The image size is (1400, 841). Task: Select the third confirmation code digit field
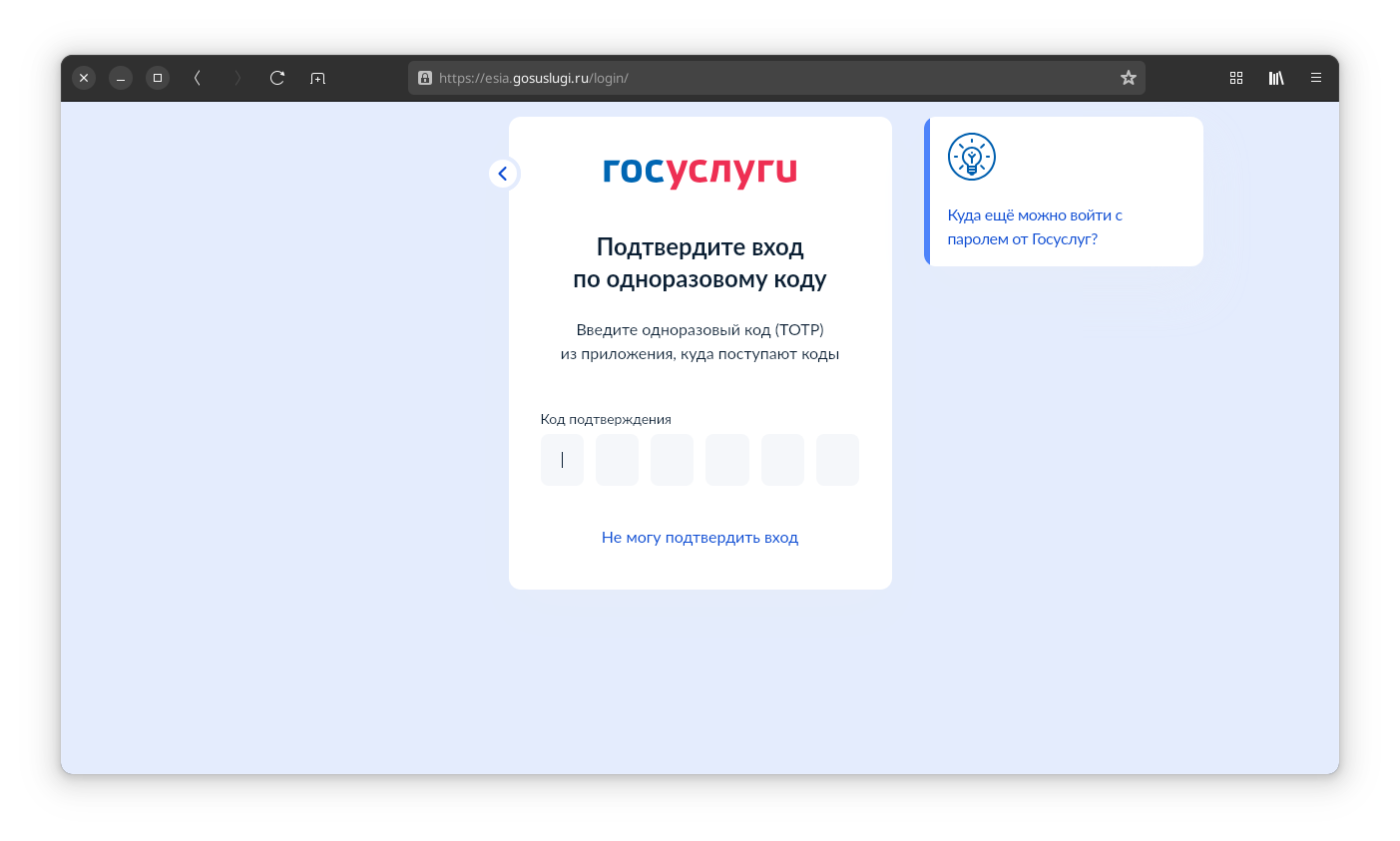672,460
